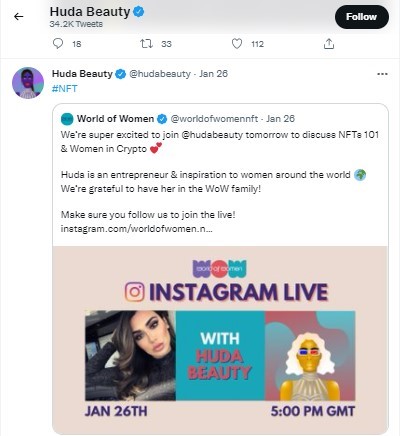
Task: Click World of Women verified badge
Action: pos(162,119)
